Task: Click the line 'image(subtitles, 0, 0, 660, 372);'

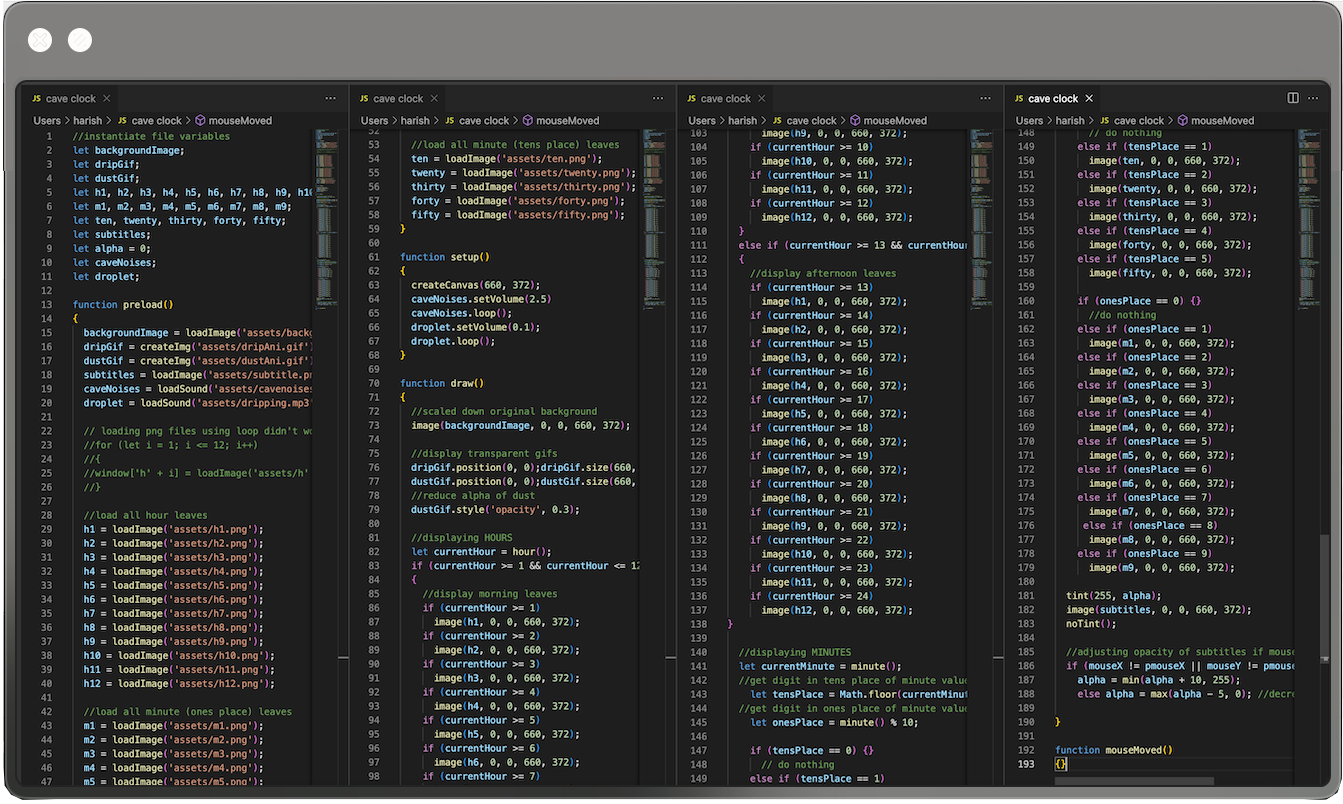Action: coord(1158,609)
